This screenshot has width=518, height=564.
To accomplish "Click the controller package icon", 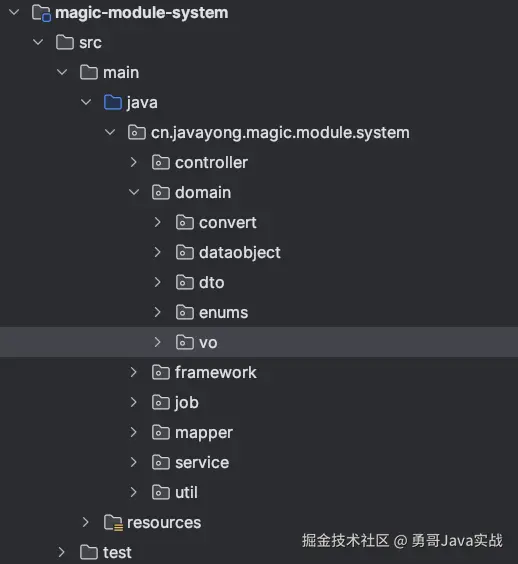I will coord(161,163).
